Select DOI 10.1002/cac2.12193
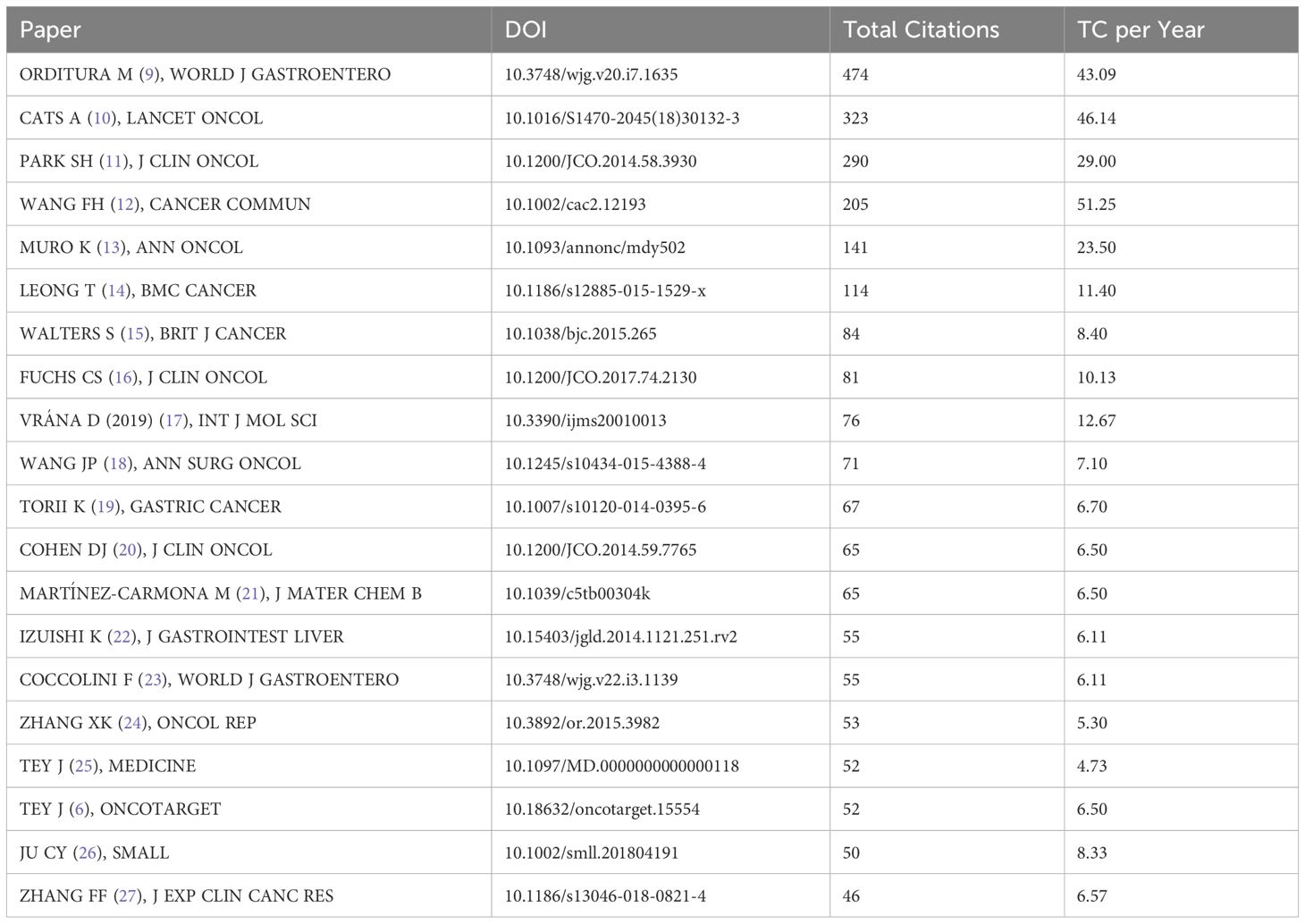The image size is (1305, 924). coord(575,204)
